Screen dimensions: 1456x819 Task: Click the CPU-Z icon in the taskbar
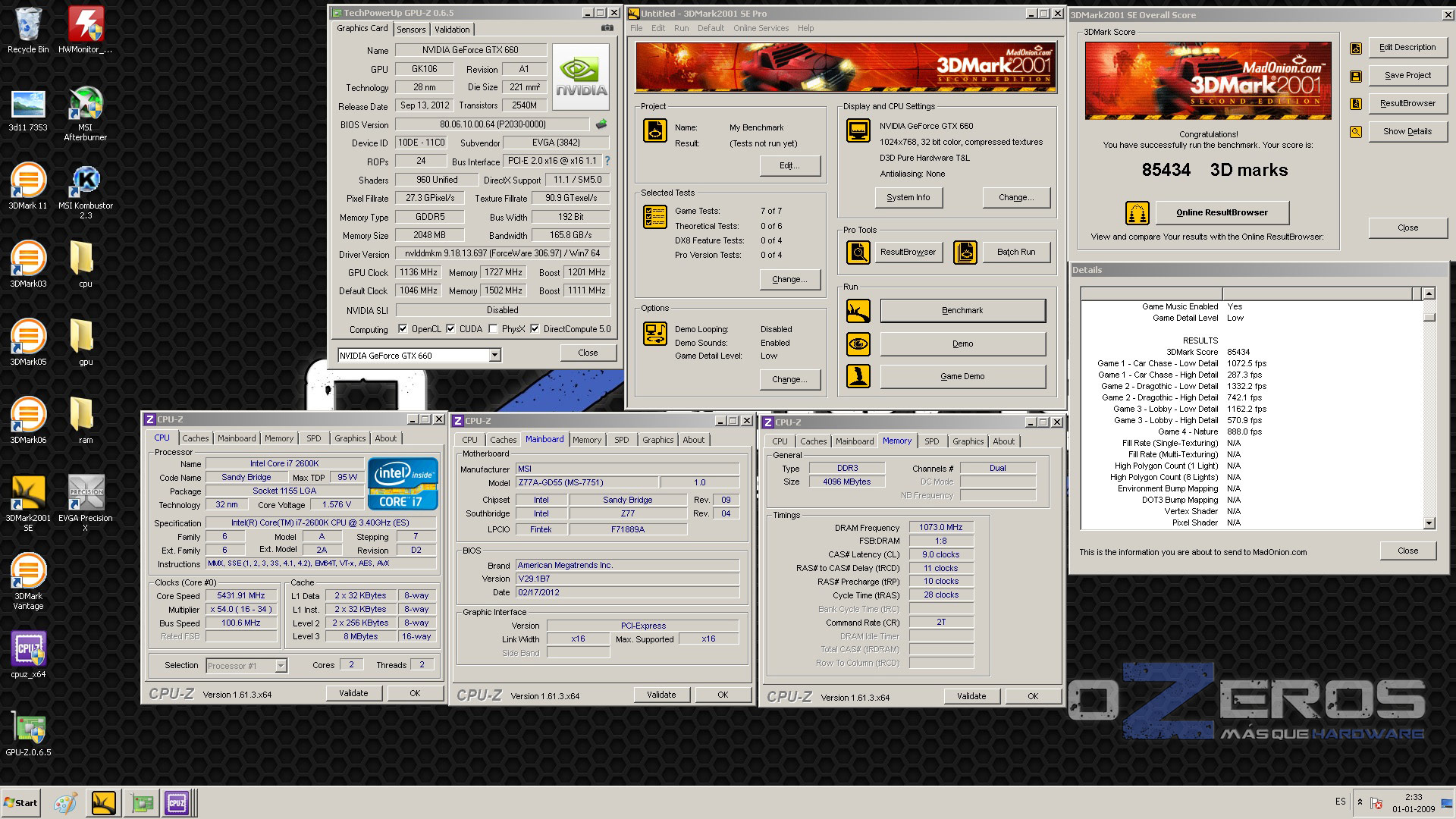tap(177, 802)
